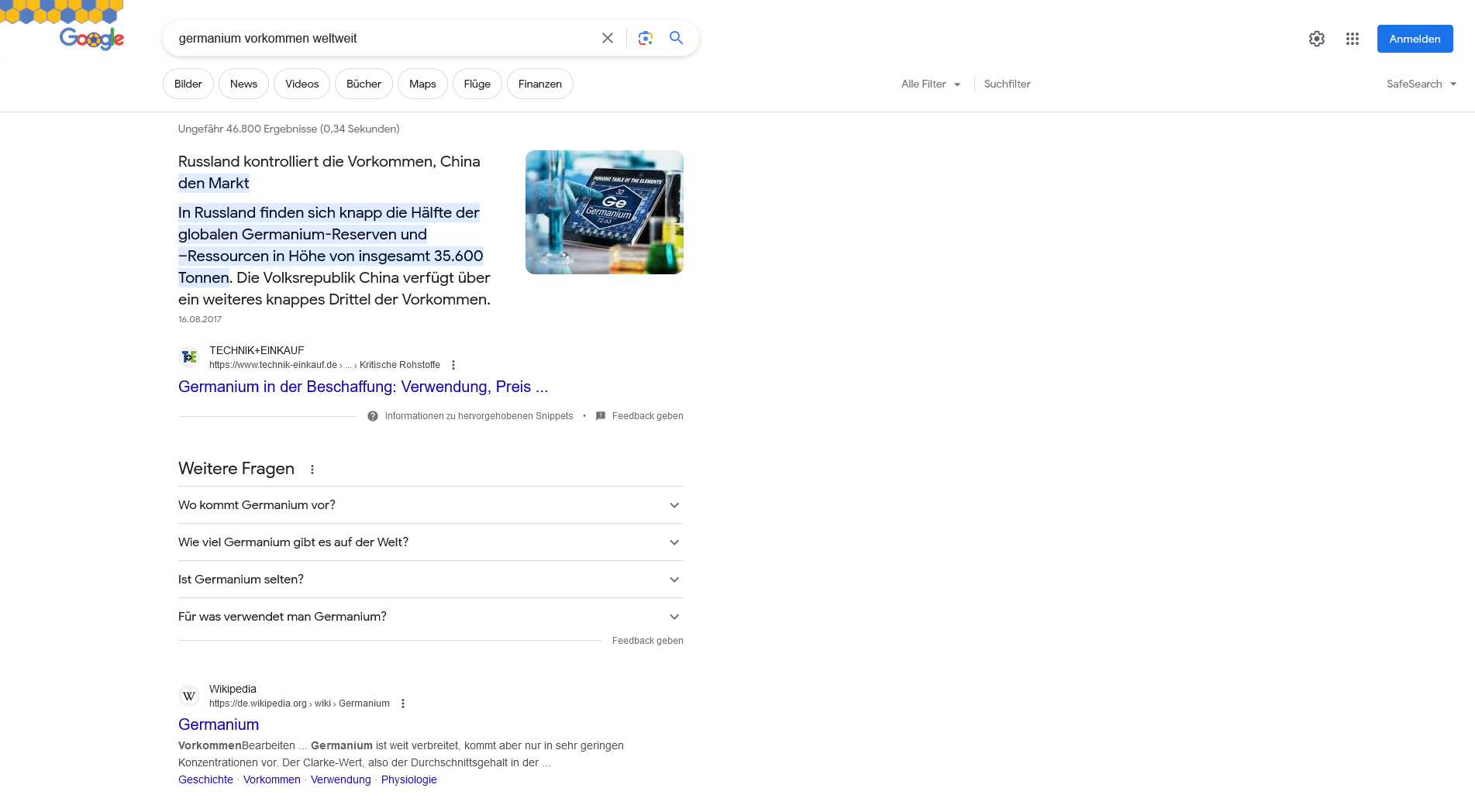Open three-dot menu beside the technik-einkauf.de result

click(453, 365)
